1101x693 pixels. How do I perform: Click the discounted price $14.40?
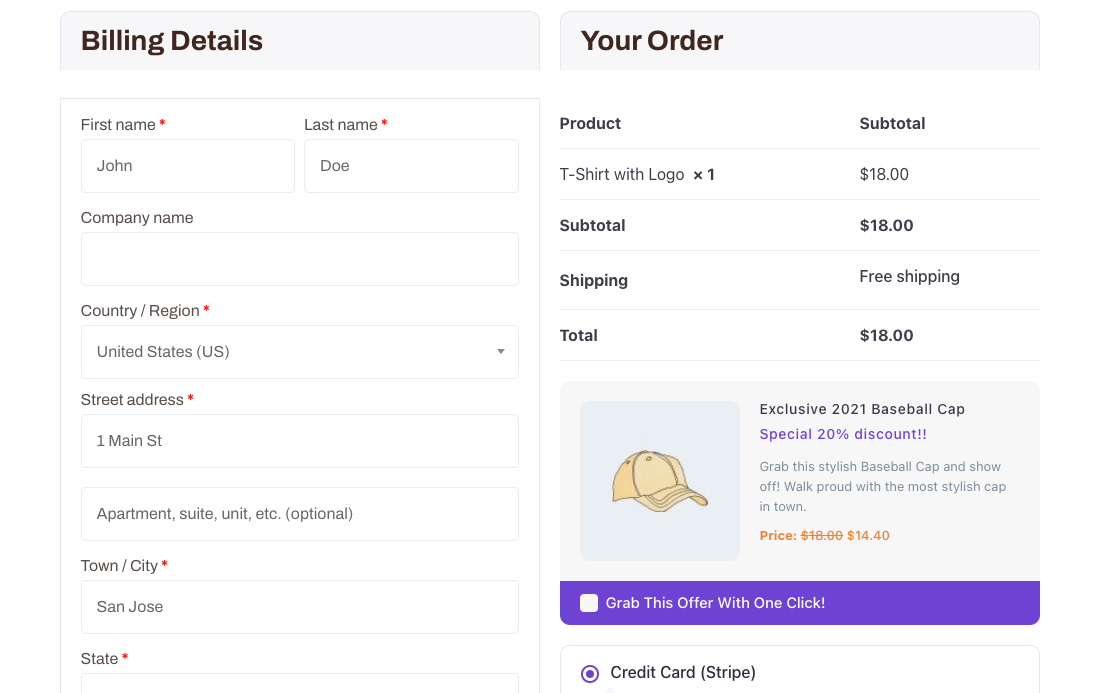click(x=868, y=536)
